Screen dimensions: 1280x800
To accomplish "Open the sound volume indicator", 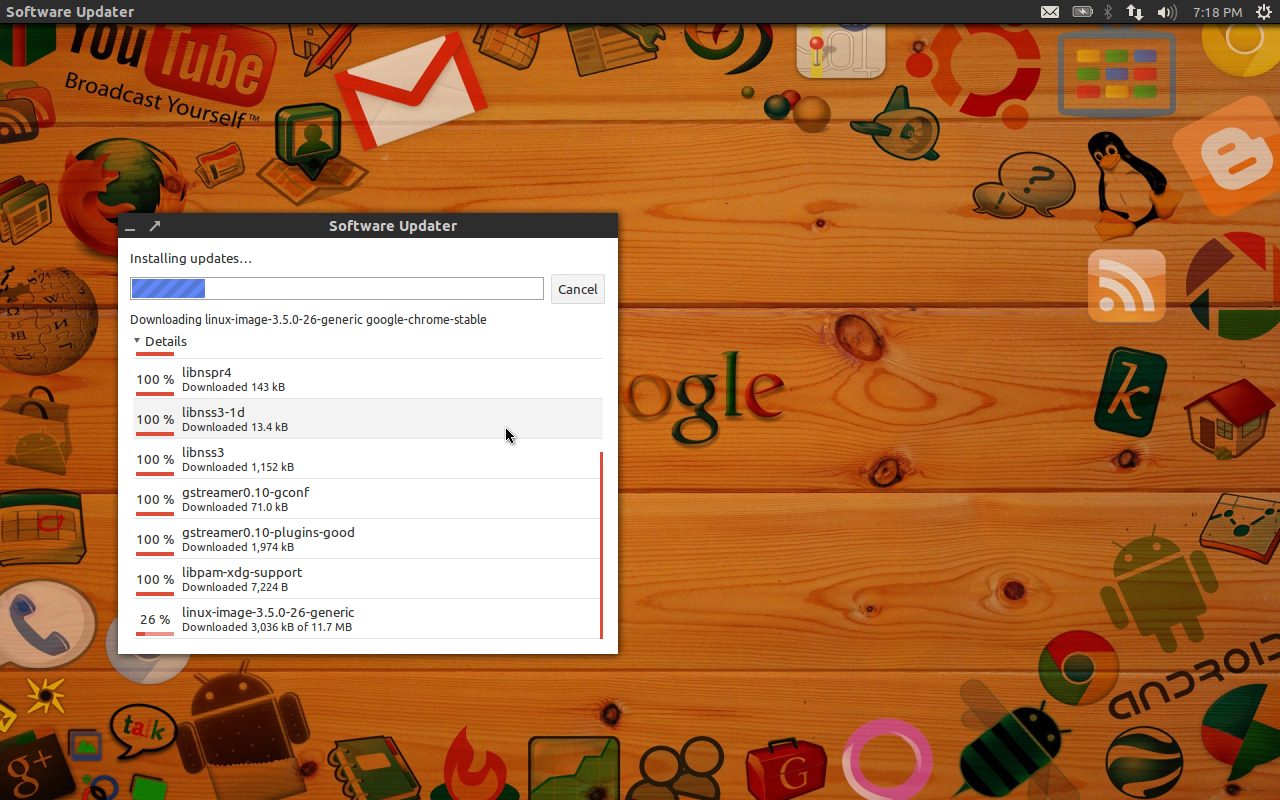I will tap(1167, 12).
